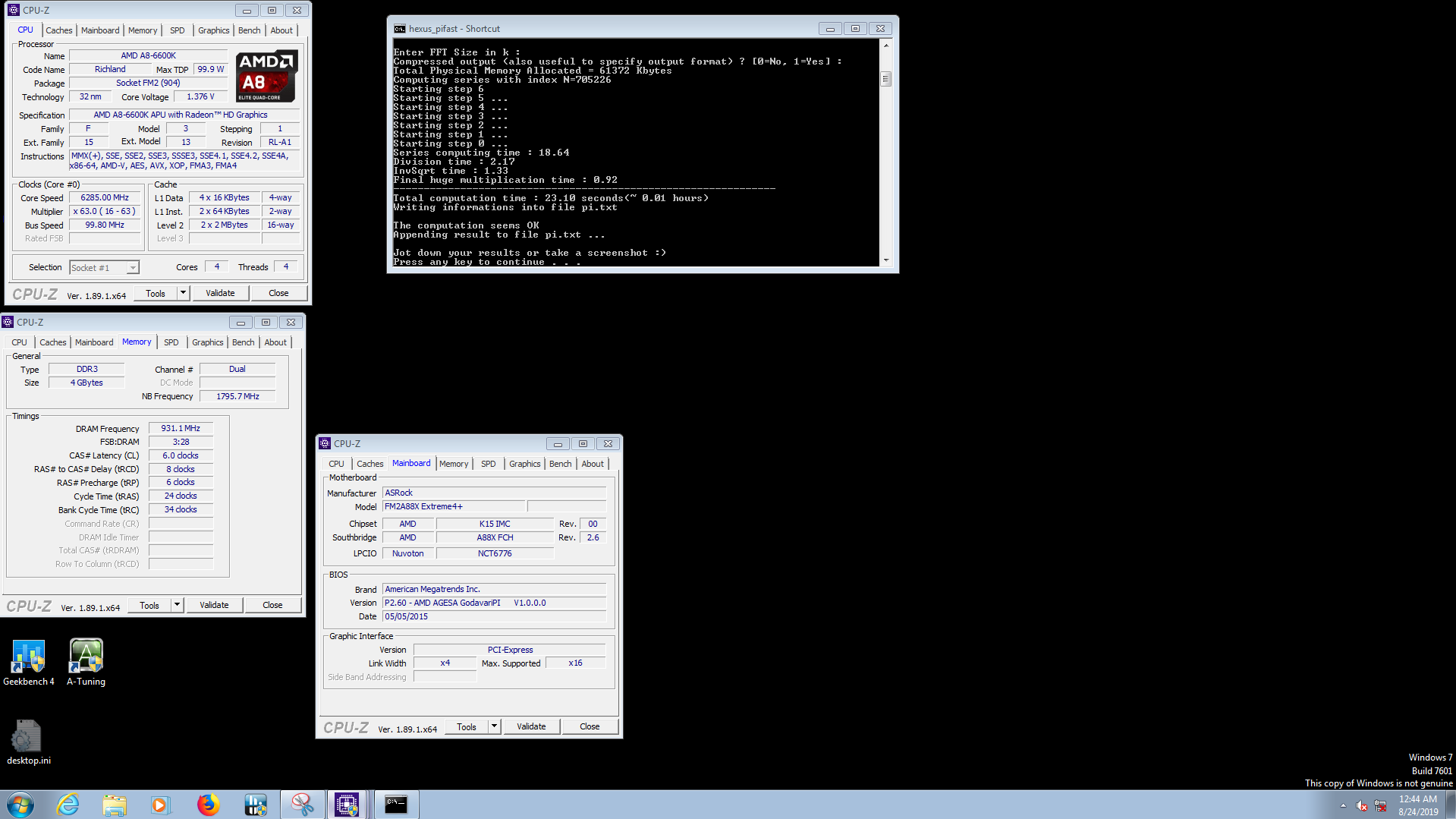Image resolution: width=1456 pixels, height=819 pixels.
Task: Click console scrollbar thumb
Action: pos(885,79)
